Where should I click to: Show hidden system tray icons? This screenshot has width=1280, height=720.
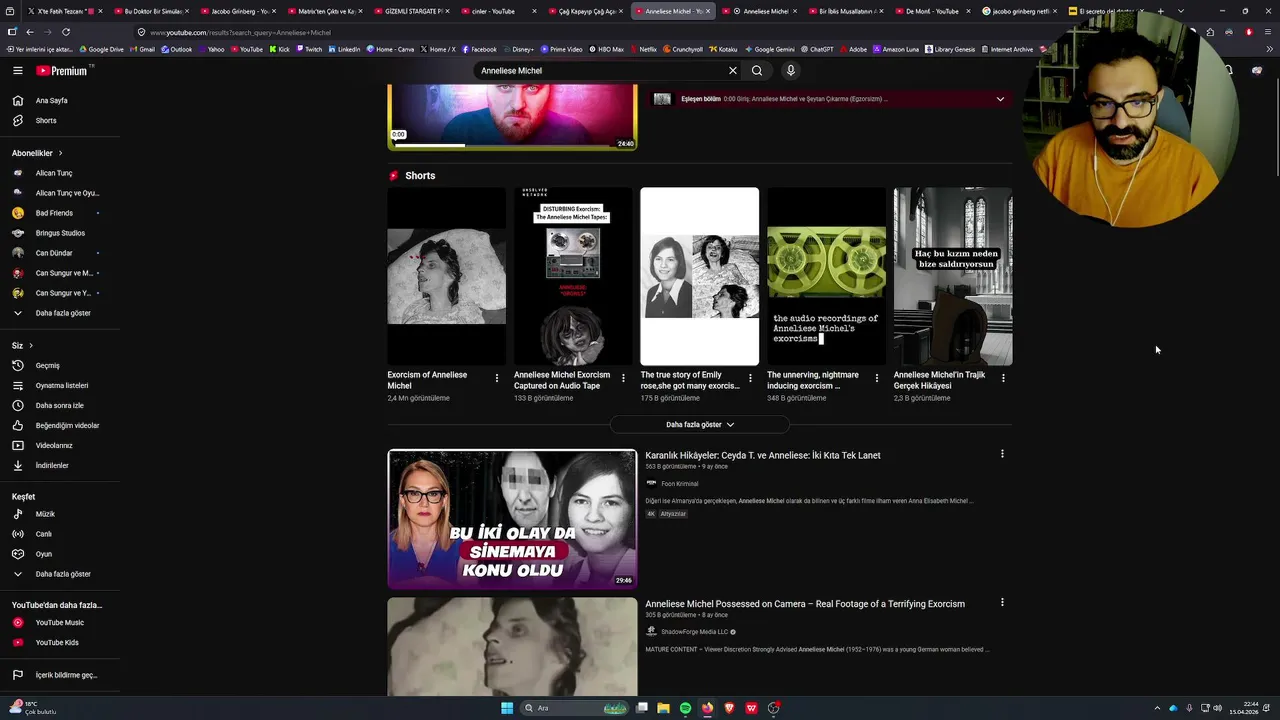1158,708
